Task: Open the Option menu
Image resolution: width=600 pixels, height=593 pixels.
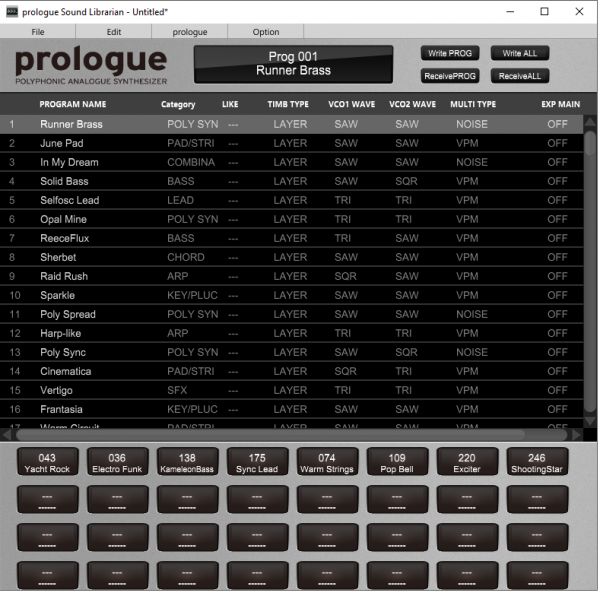Action: 266,32
